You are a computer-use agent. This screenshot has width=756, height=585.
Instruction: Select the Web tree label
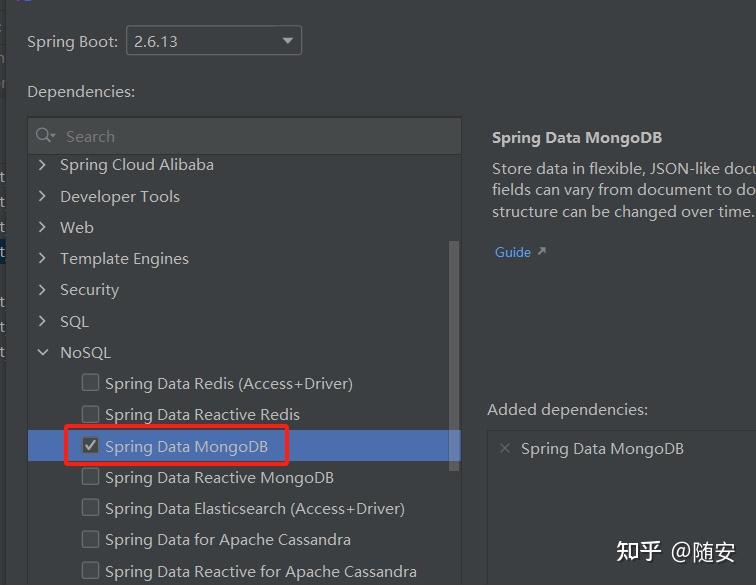point(77,228)
